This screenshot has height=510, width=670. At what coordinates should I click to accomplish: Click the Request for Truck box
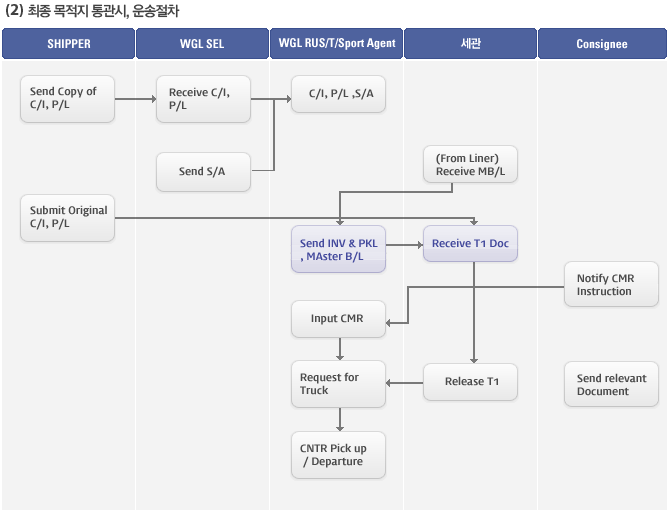tap(338, 384)
